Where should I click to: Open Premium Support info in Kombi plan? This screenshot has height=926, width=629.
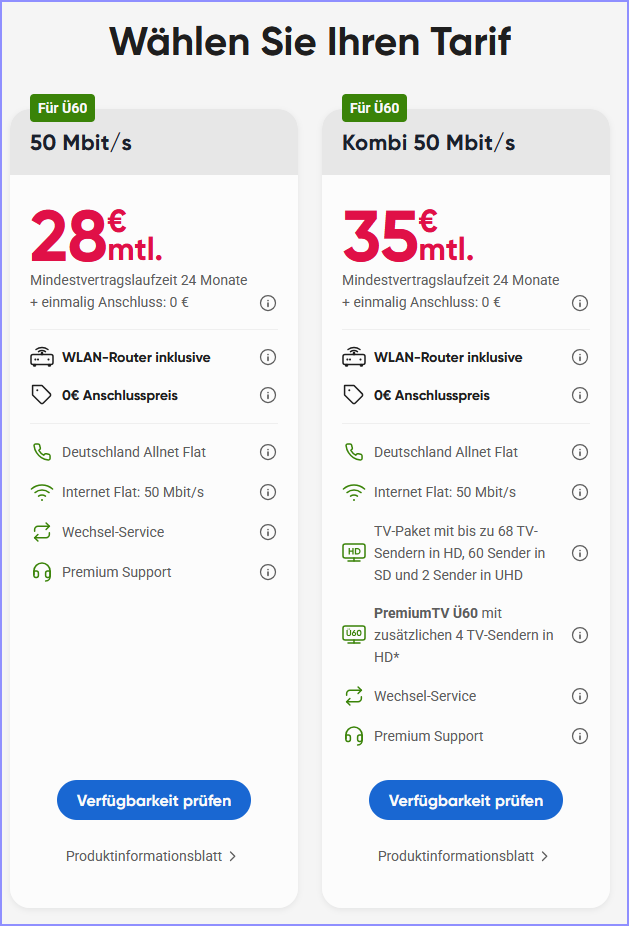pyautogui.click(x=580, y=736)
